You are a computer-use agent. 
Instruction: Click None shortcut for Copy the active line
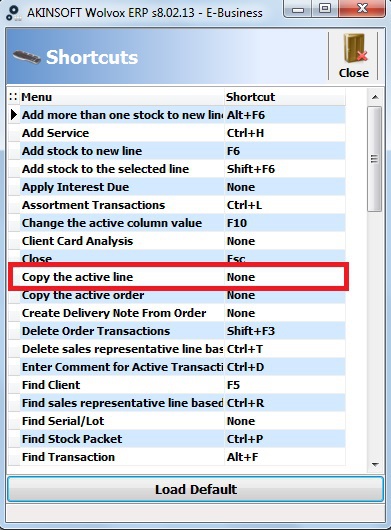pos(285,277)
